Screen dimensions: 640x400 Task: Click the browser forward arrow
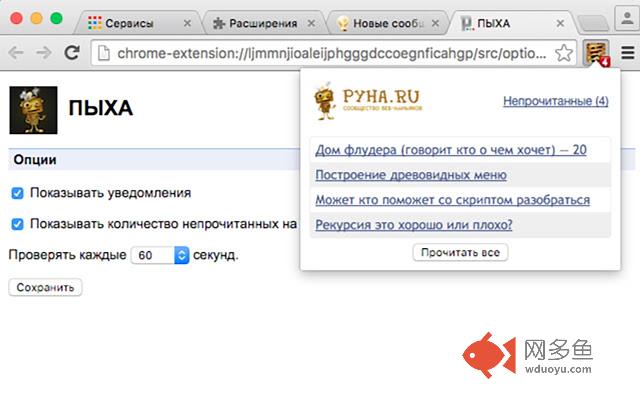click(43, 53)
